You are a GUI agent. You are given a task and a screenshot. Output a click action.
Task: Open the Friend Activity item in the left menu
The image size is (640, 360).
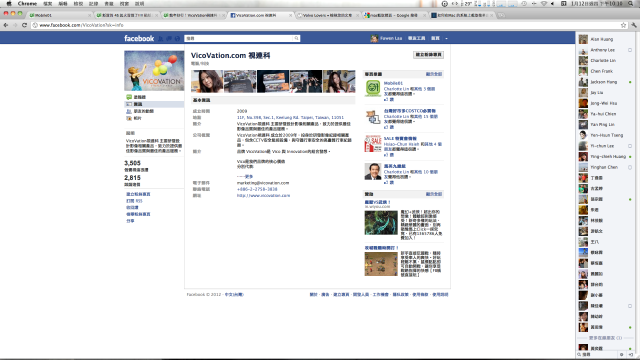(154, 111)
